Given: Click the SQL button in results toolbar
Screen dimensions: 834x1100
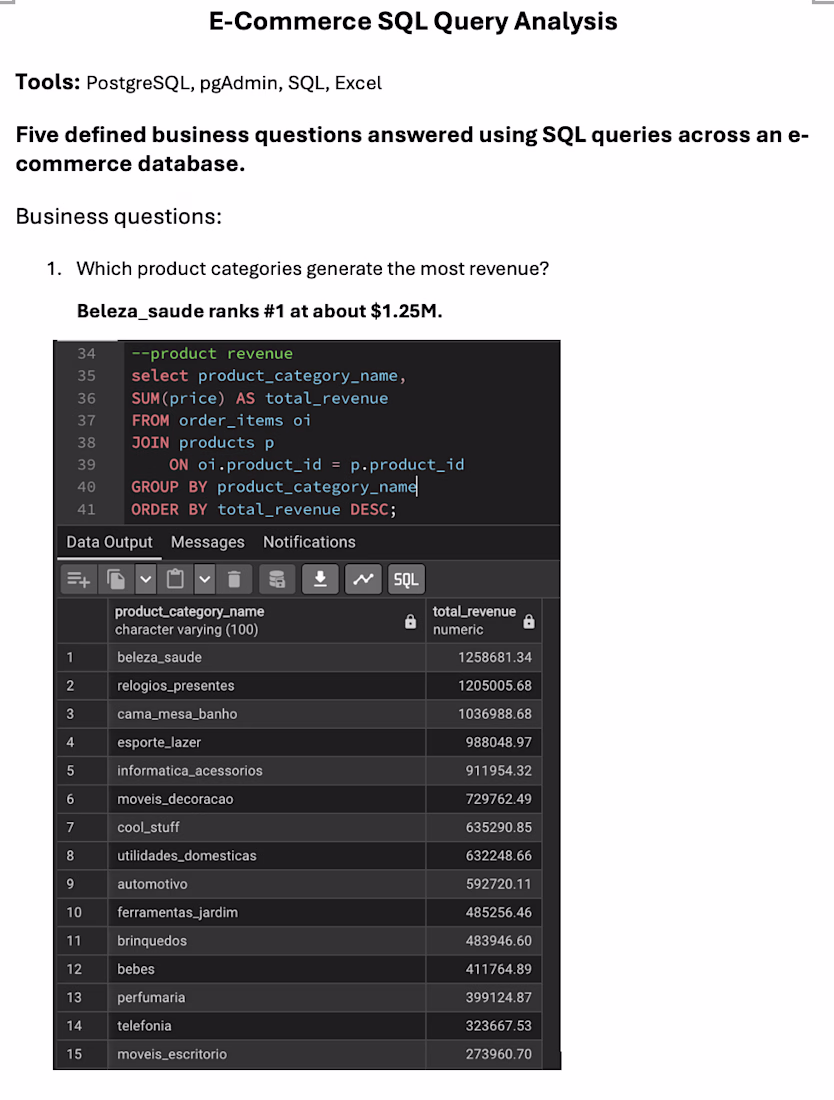Looking at the screenshot, I should [406, 579].
